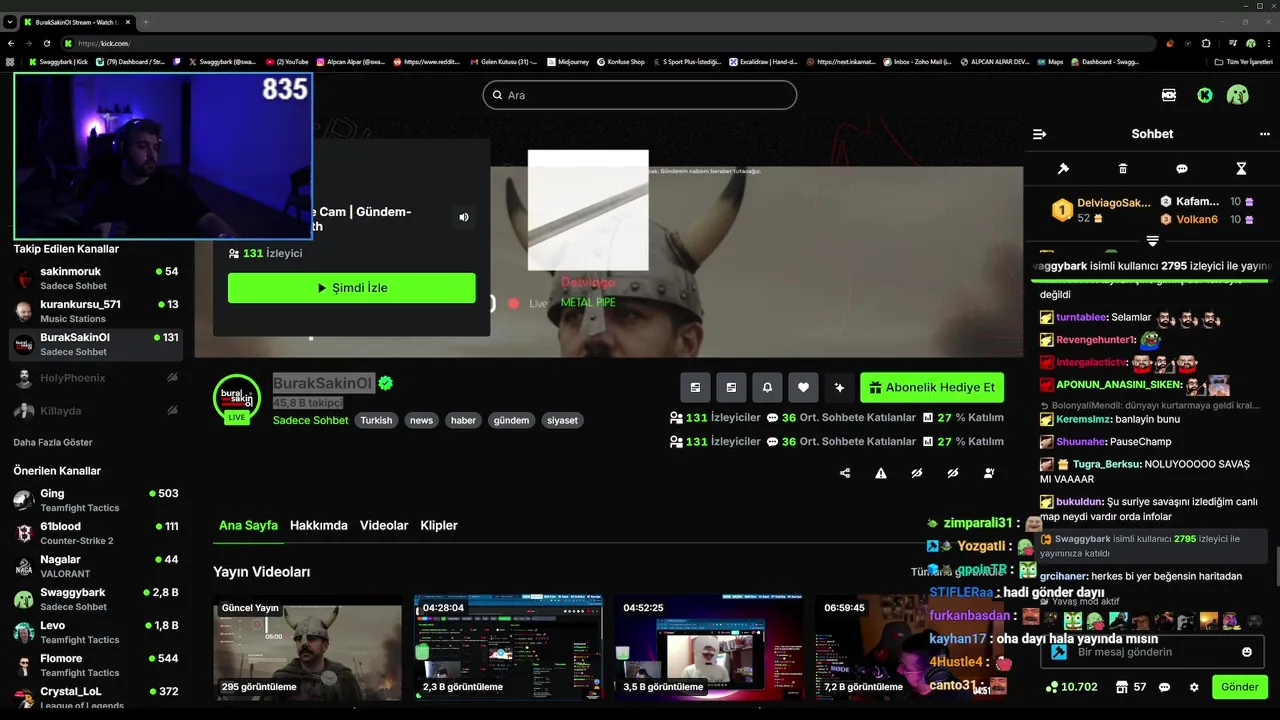Screen dimensions: 1280x720
Task: Click siyaset tag
Action: 562,421
